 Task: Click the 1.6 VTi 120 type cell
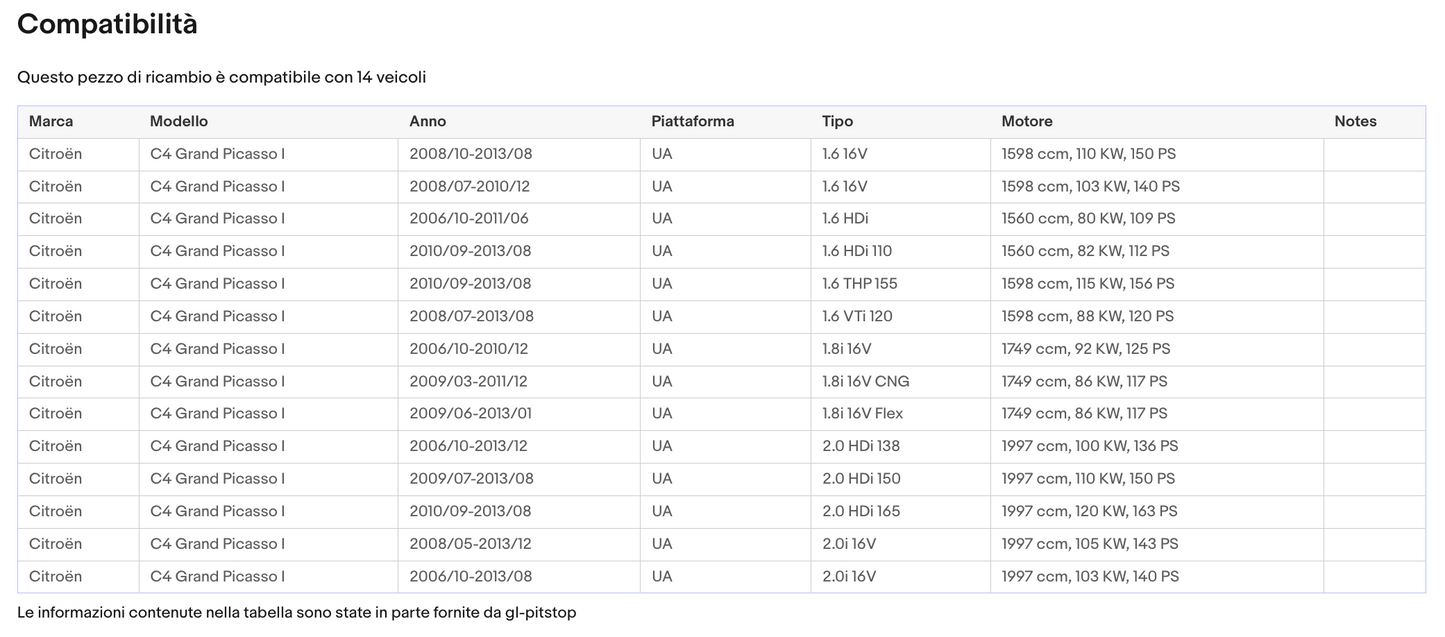click(857, 316)
